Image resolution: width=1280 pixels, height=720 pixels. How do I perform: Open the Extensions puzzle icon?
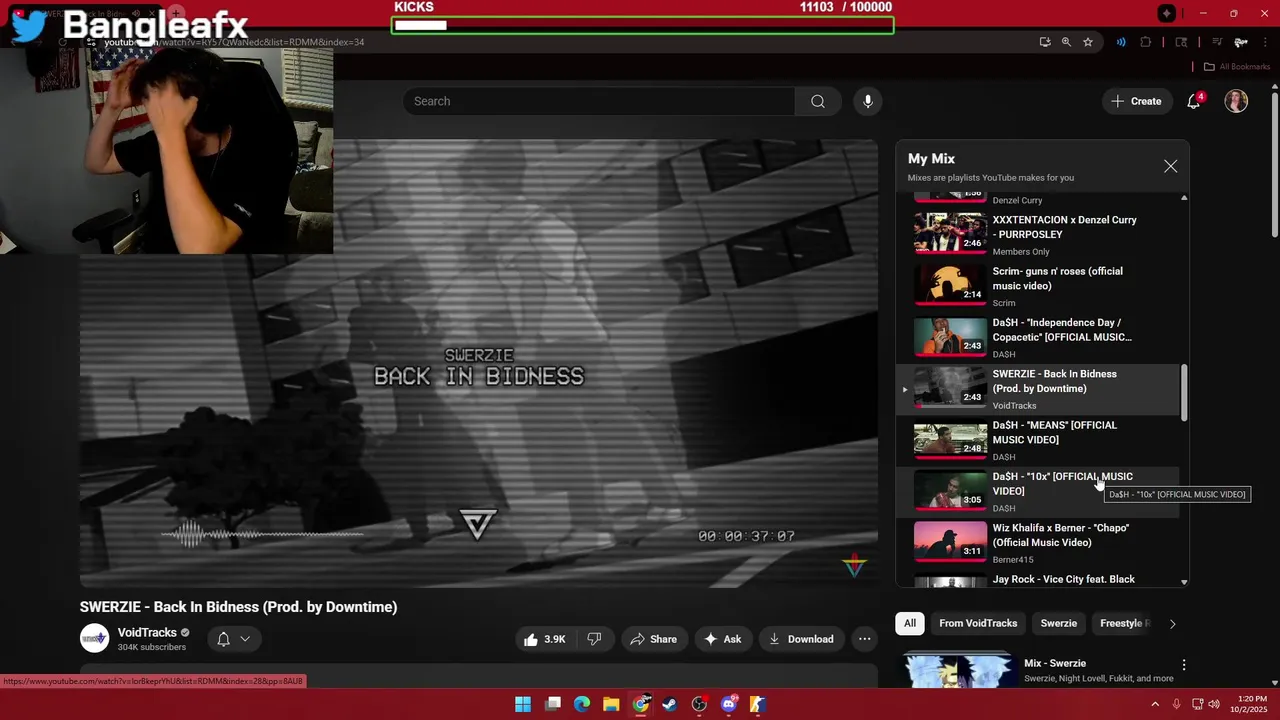pyautogui.click(x=1146, y=42)
